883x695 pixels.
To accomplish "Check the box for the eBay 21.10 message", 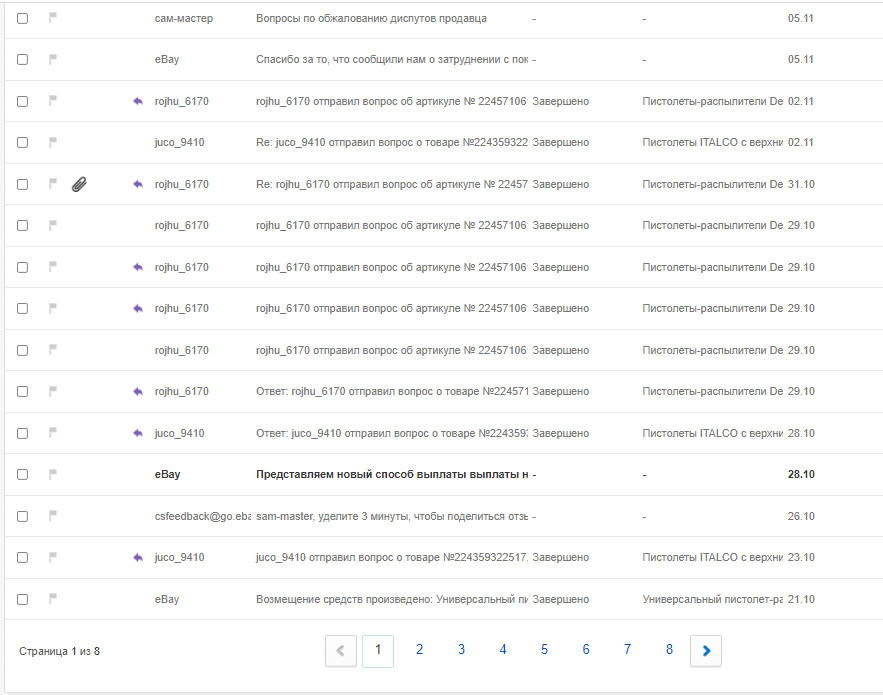I will click(23, 599).
